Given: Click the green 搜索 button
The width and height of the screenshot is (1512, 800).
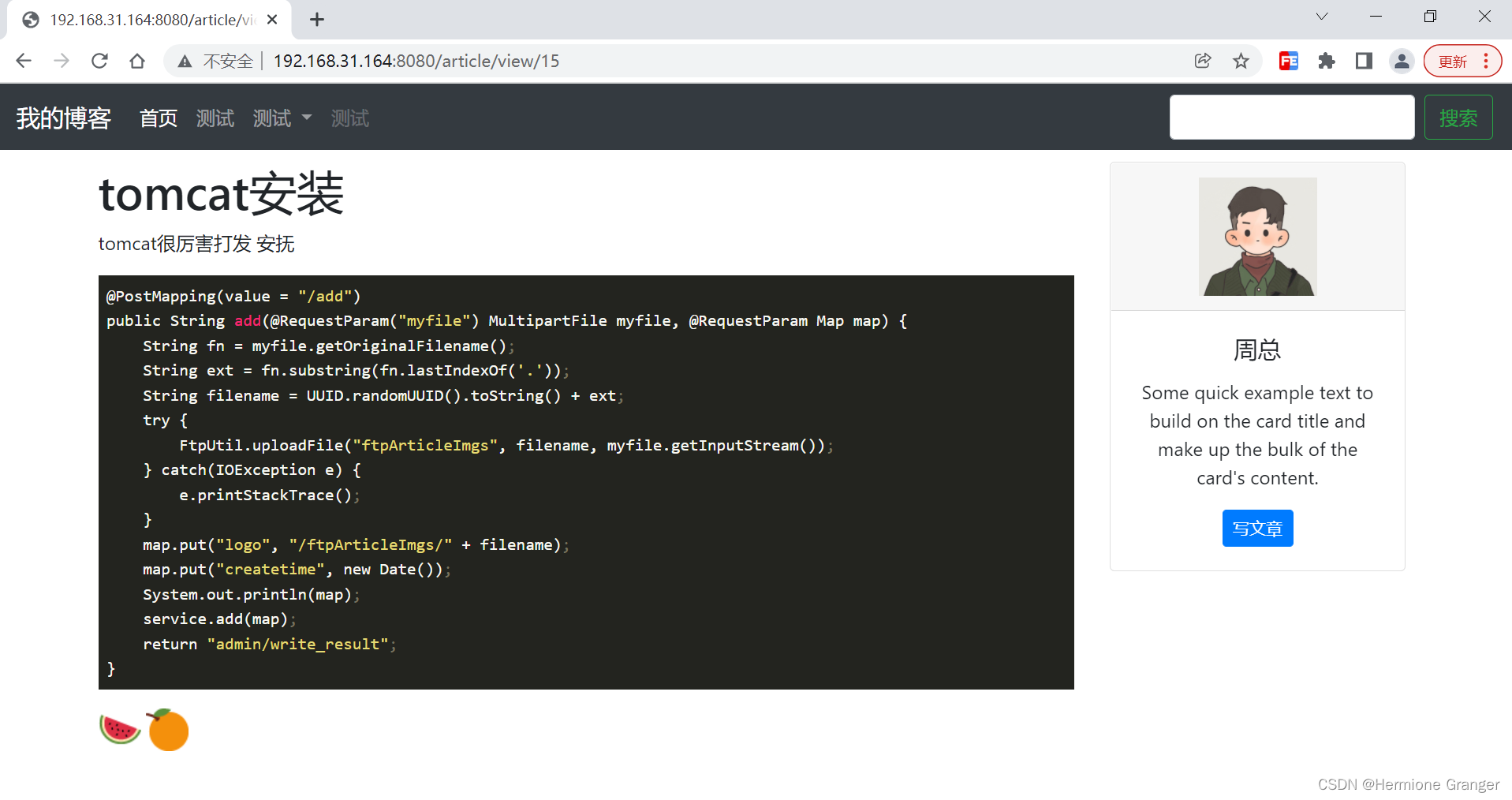Looking at the screenshot, I should 1458,118.
